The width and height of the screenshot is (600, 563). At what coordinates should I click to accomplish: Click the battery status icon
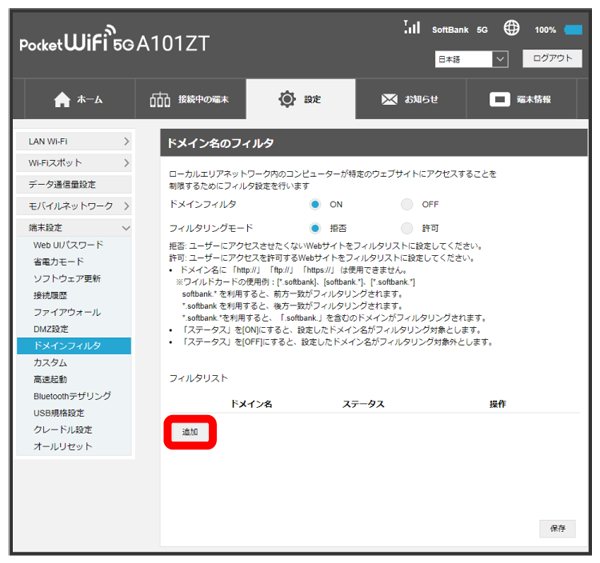(x=573, y=30)
